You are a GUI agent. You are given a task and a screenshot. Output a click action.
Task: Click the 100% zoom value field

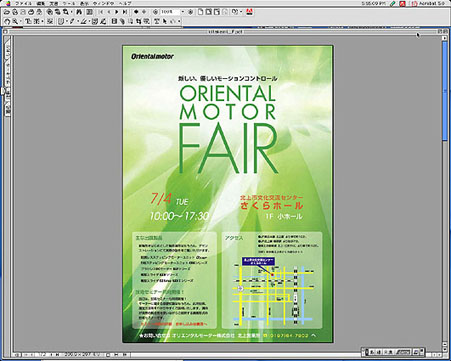click(170, 12)
